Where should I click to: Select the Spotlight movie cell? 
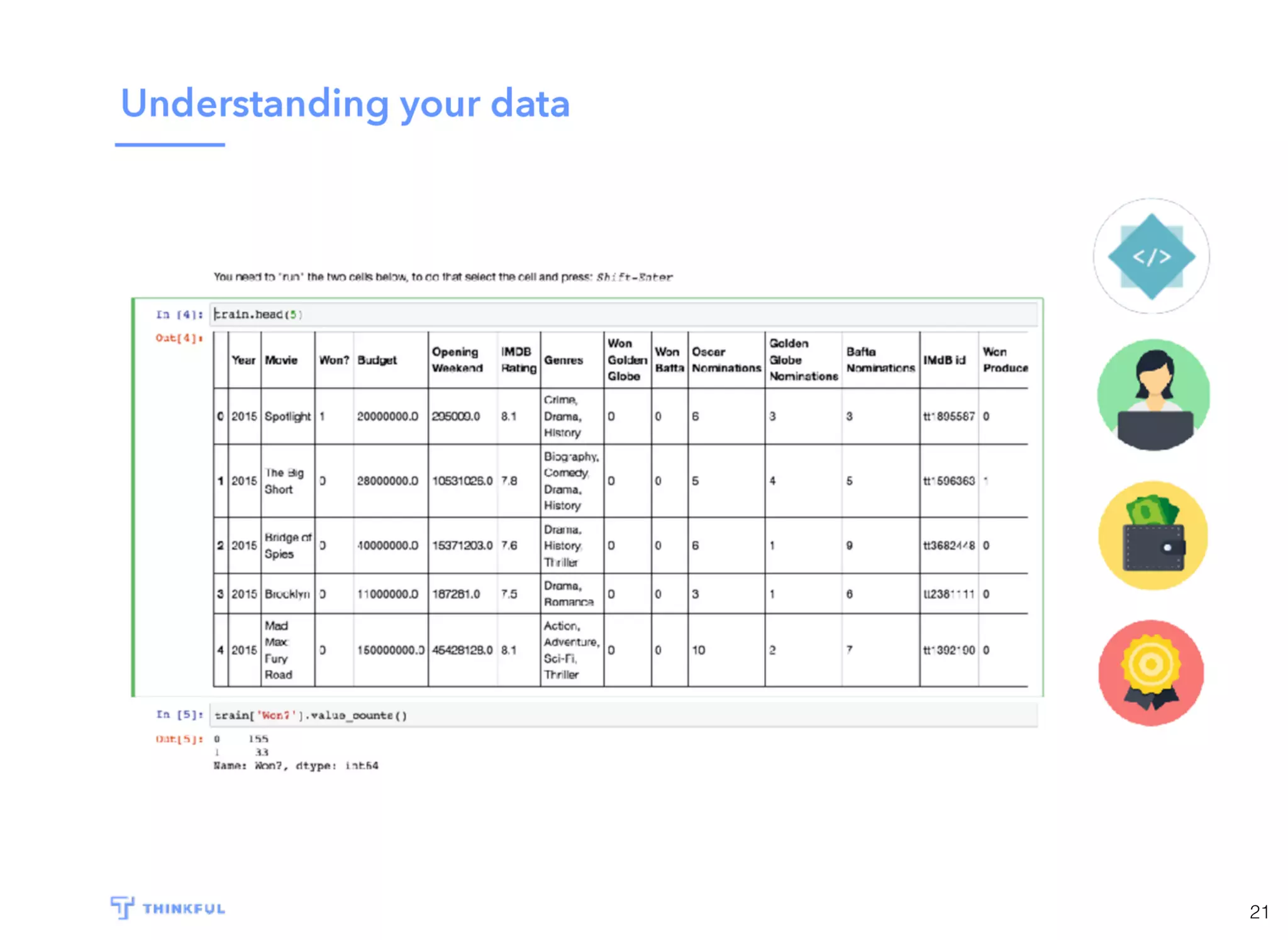click(x=287, y=417)
